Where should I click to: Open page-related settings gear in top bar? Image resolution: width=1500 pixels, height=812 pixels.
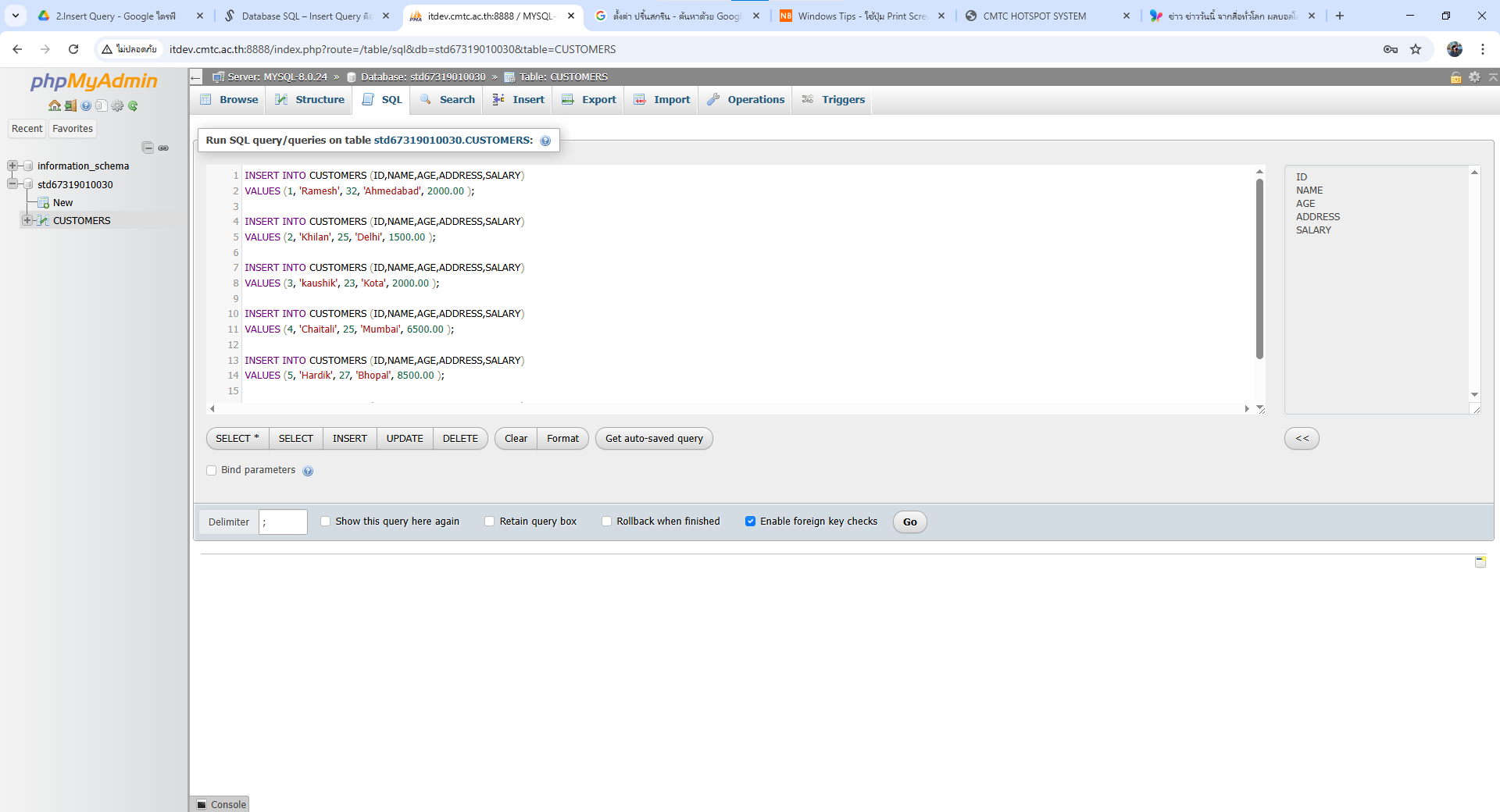(x=1474, y=77)
